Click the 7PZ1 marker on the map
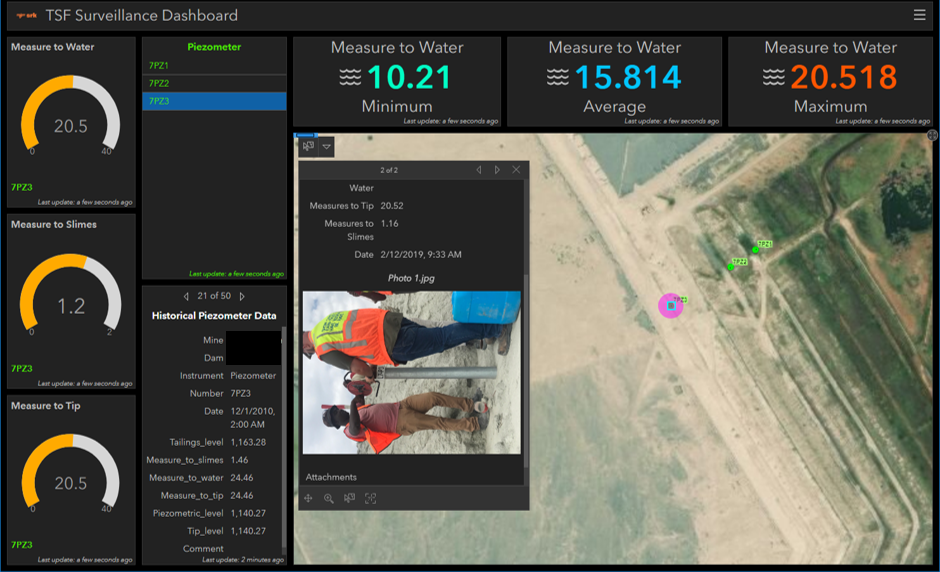The width and height of the screenshot is (940, 572). [x=755, y=250]
